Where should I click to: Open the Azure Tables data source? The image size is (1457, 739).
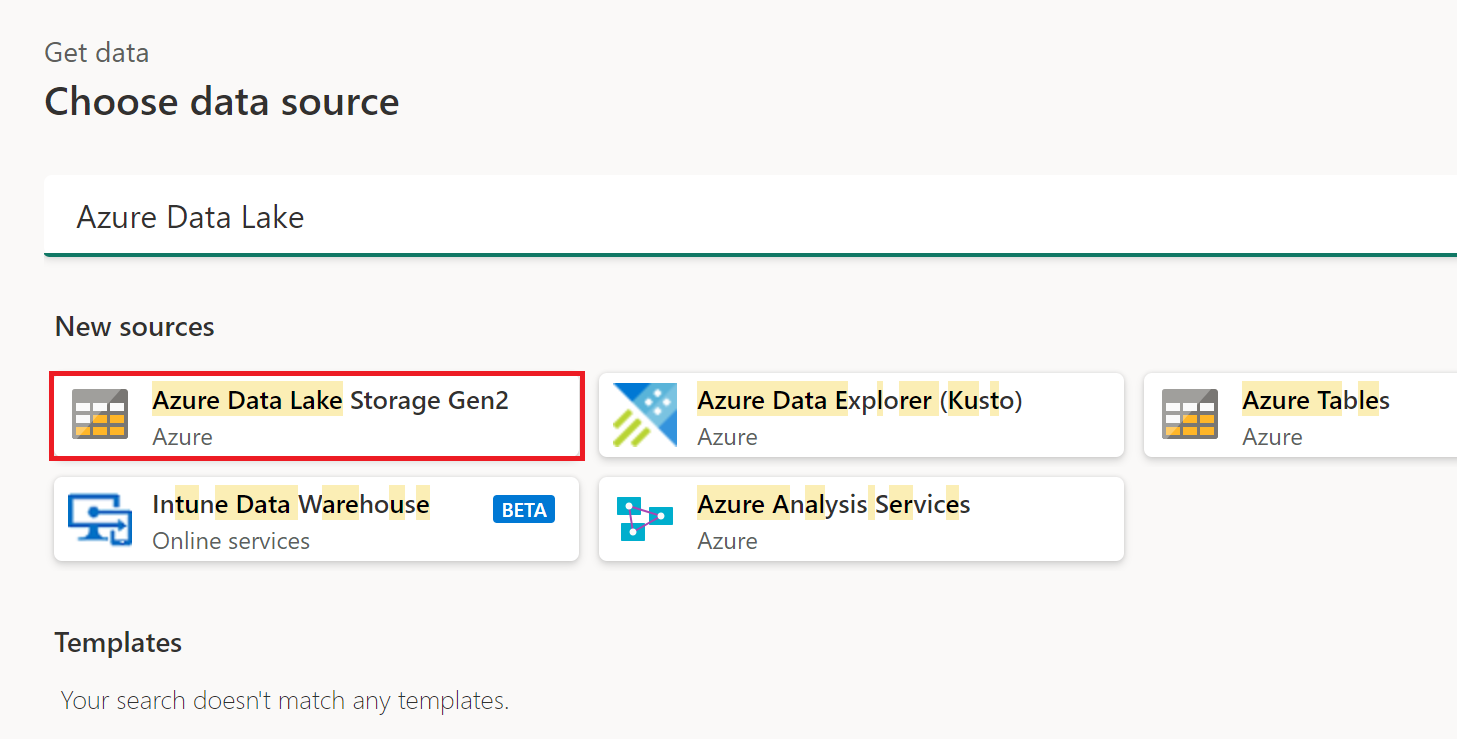(1300, 415)
